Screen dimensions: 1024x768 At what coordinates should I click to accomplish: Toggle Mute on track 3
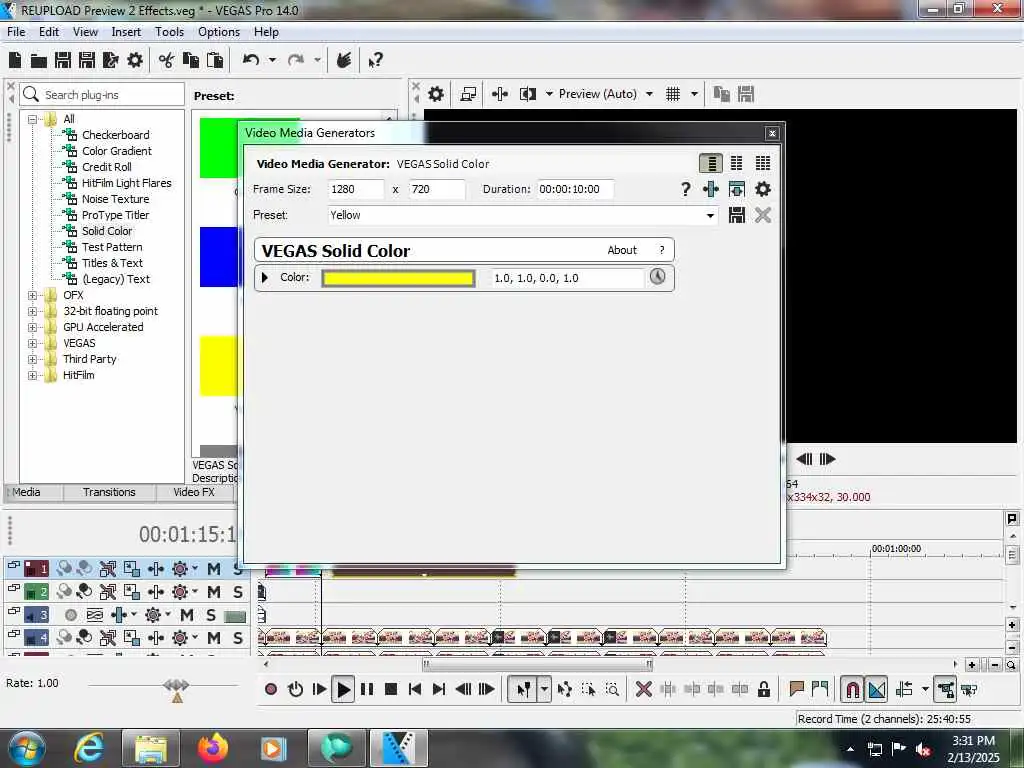click(187, 615)
